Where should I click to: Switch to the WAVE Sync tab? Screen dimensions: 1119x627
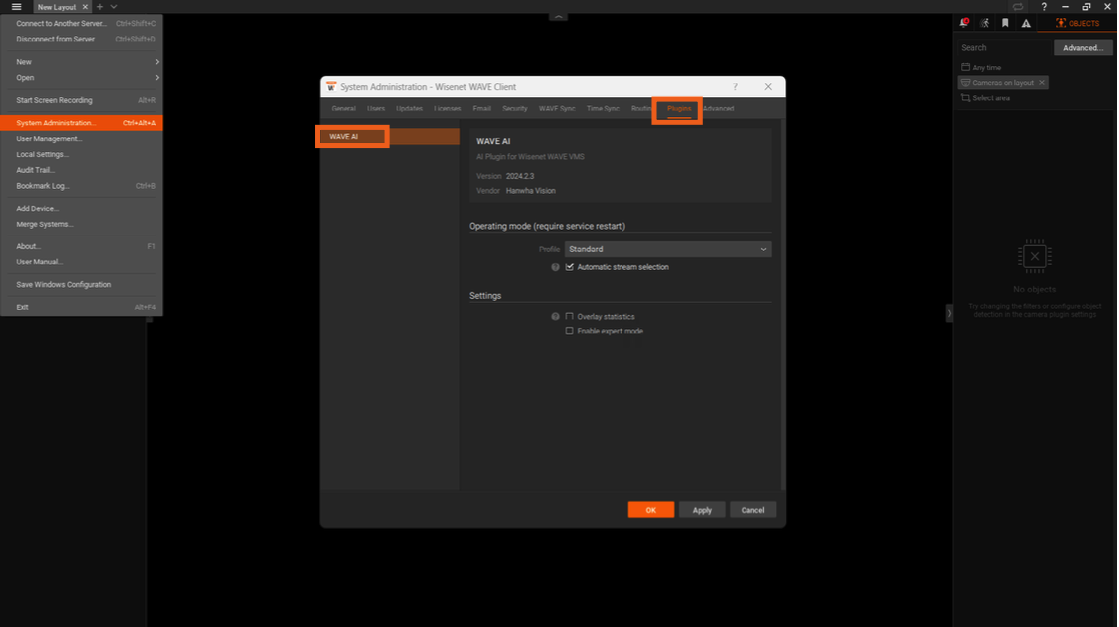[557, 108]
